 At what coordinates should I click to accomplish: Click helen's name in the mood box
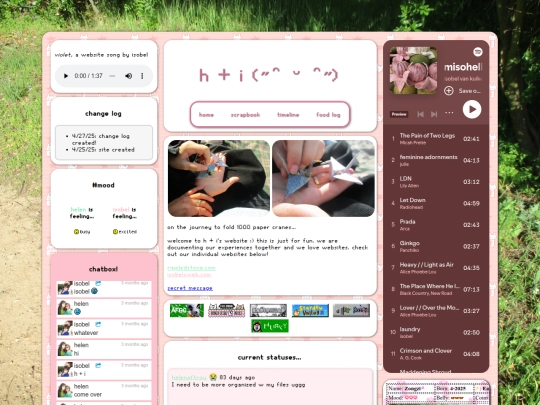[78, 209]
